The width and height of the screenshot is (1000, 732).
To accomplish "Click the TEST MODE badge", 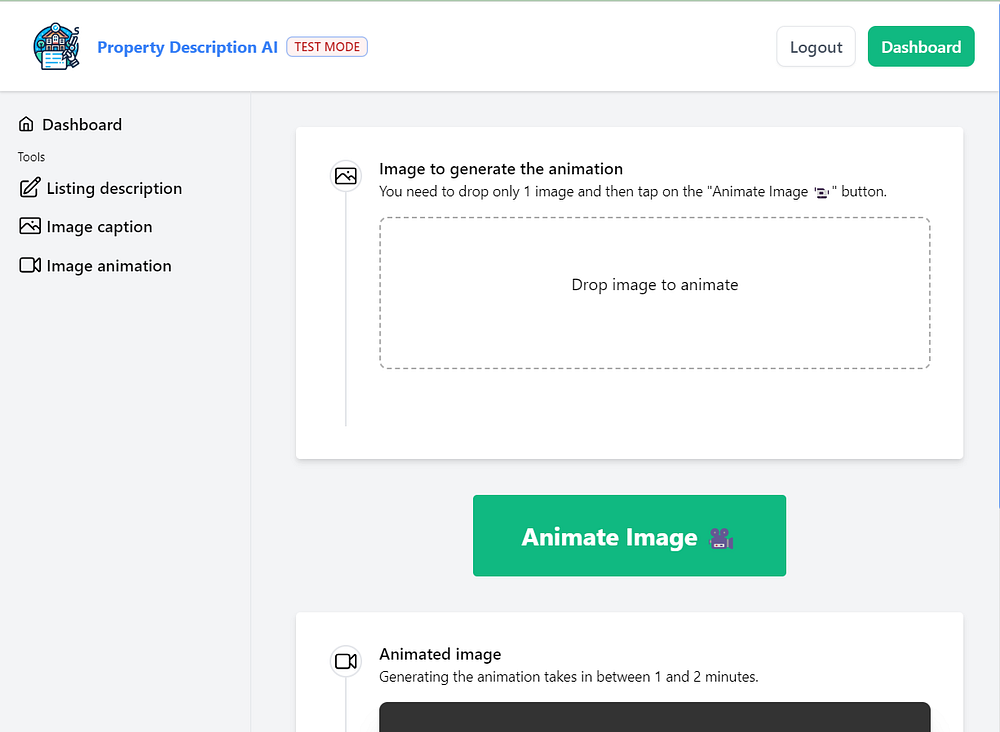I will coord(327,47).
